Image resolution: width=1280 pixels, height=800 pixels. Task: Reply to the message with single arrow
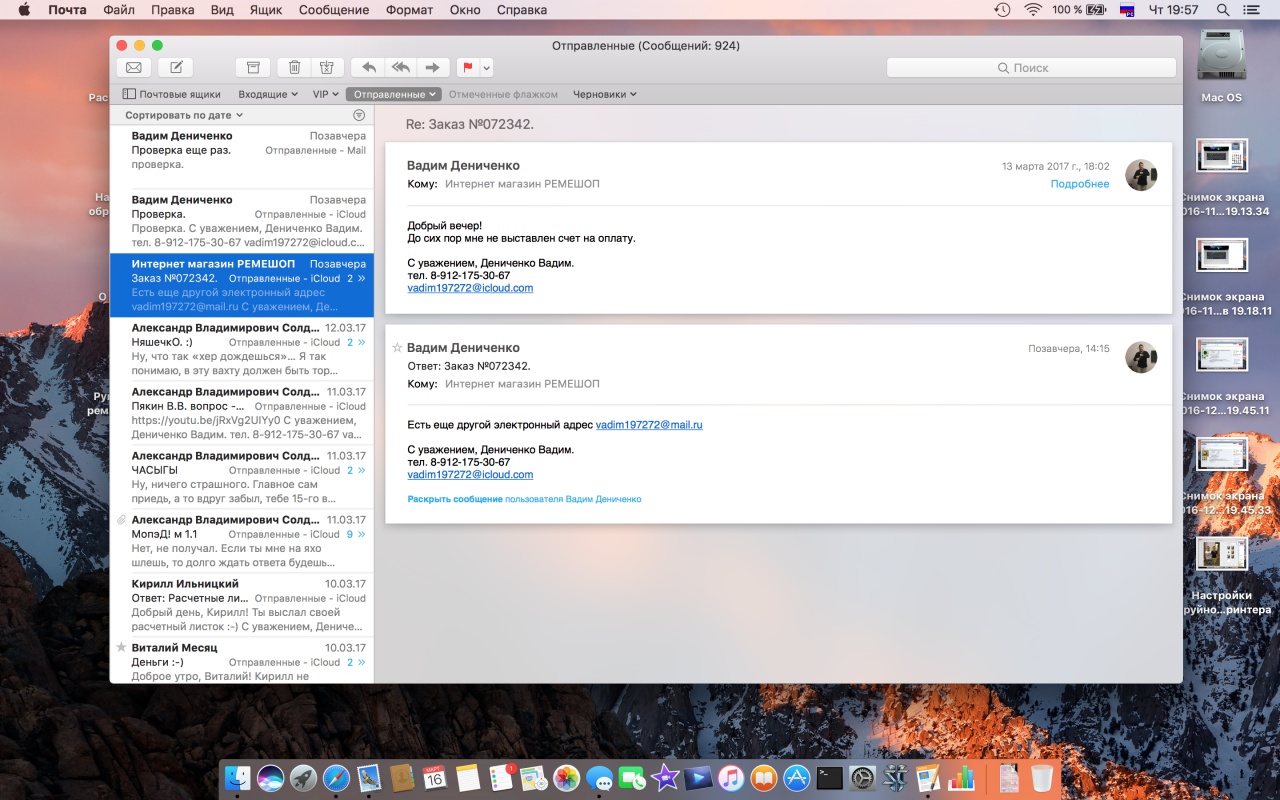point(368,68)
